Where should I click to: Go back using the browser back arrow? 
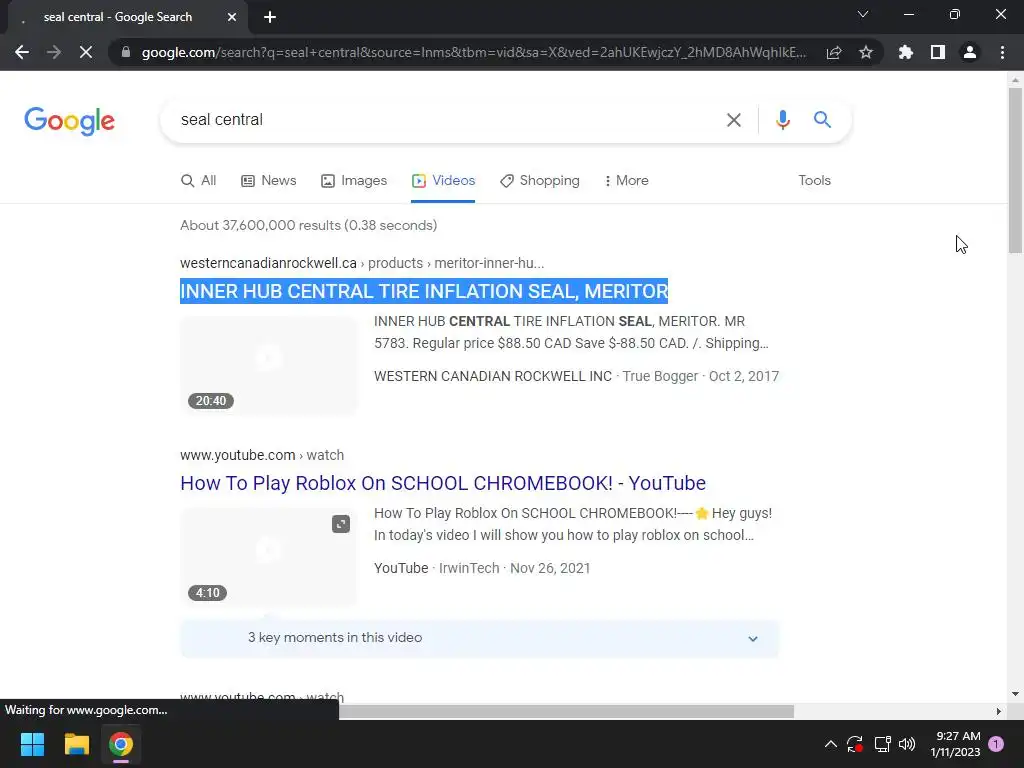coord(22,52)
